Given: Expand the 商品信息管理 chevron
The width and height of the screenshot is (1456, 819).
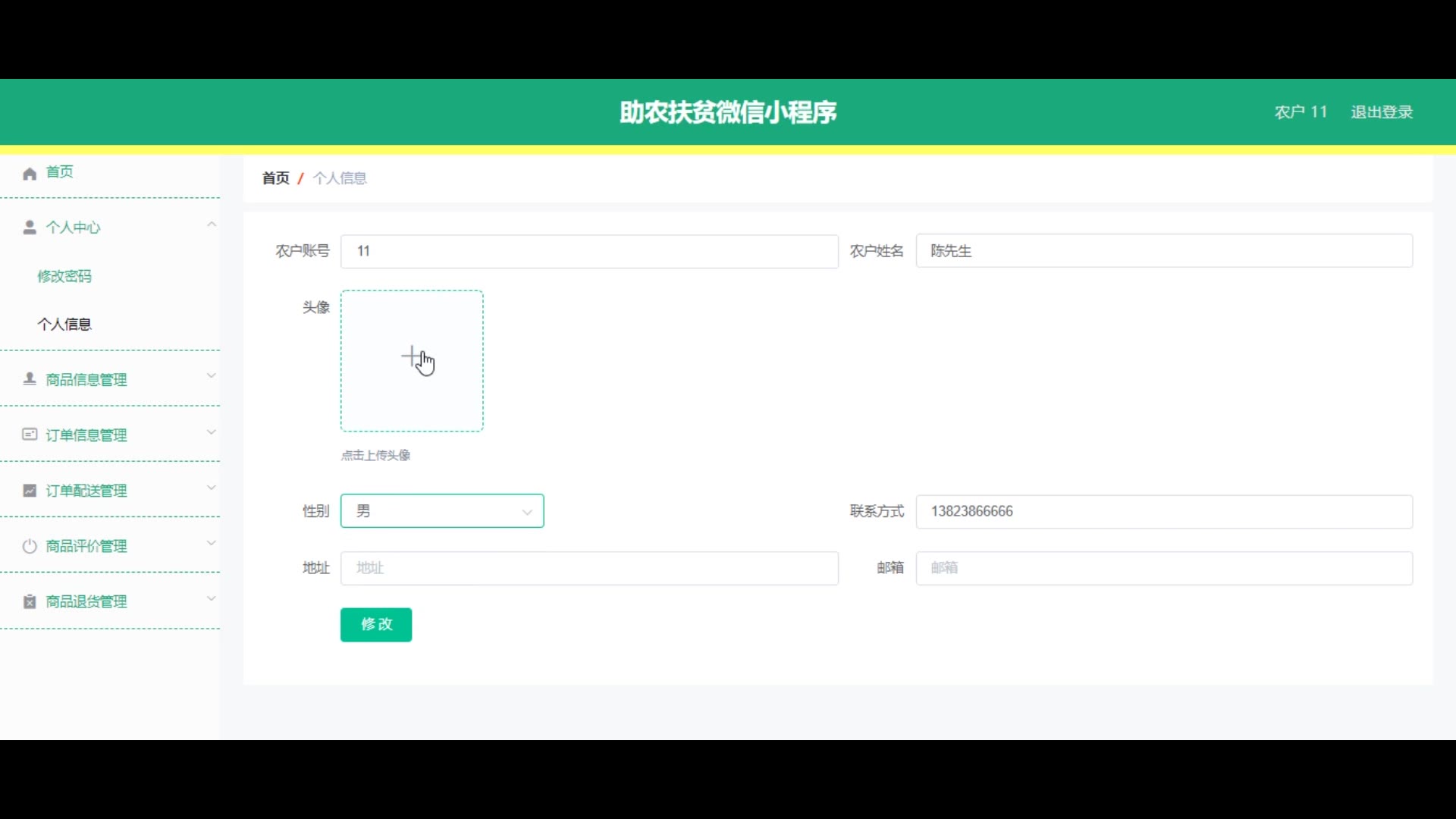Looking at the screenshot, I should pos(212,376).
